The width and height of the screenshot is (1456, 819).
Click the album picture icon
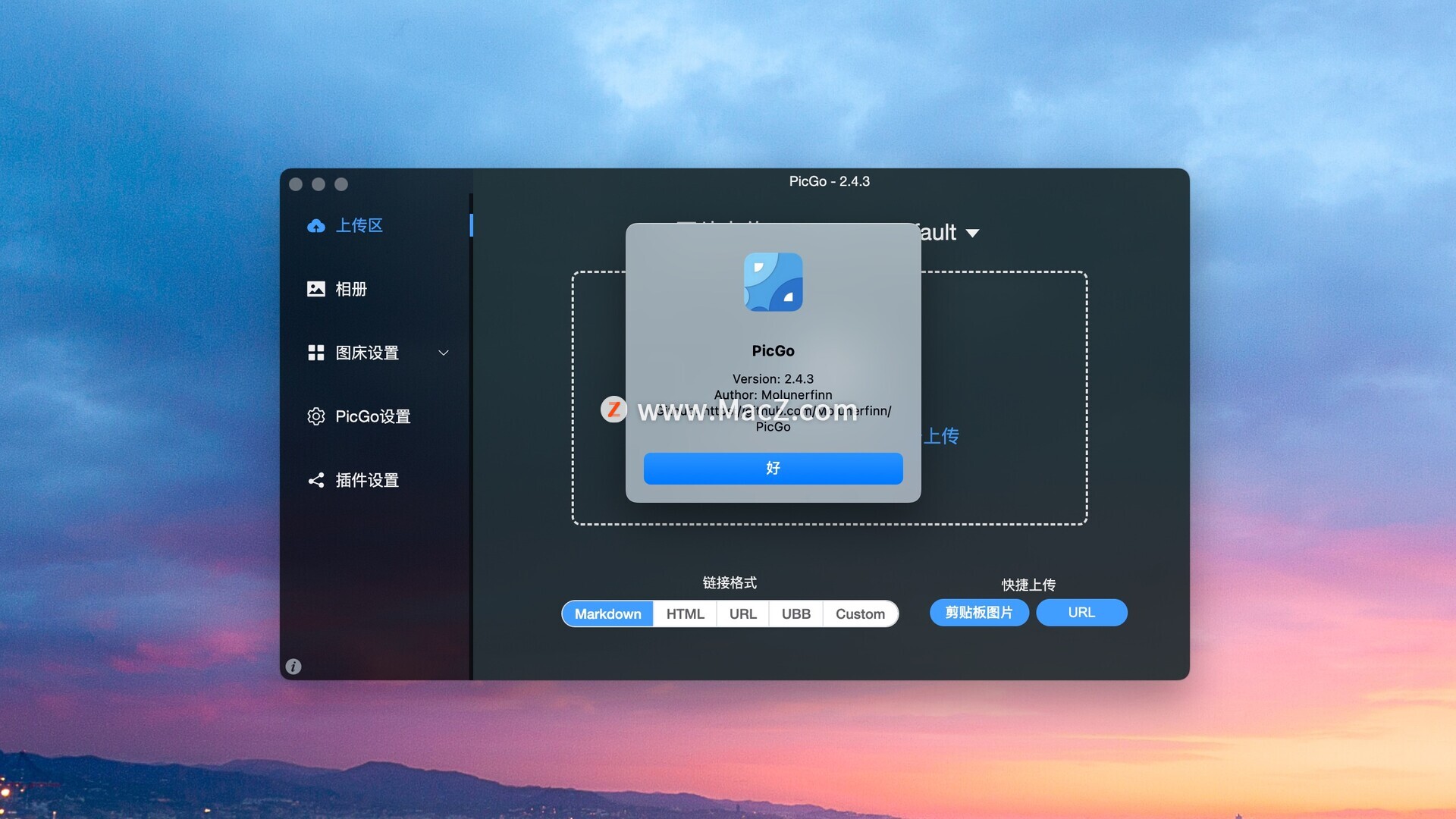pyautogui.click(x=315, y=289)
